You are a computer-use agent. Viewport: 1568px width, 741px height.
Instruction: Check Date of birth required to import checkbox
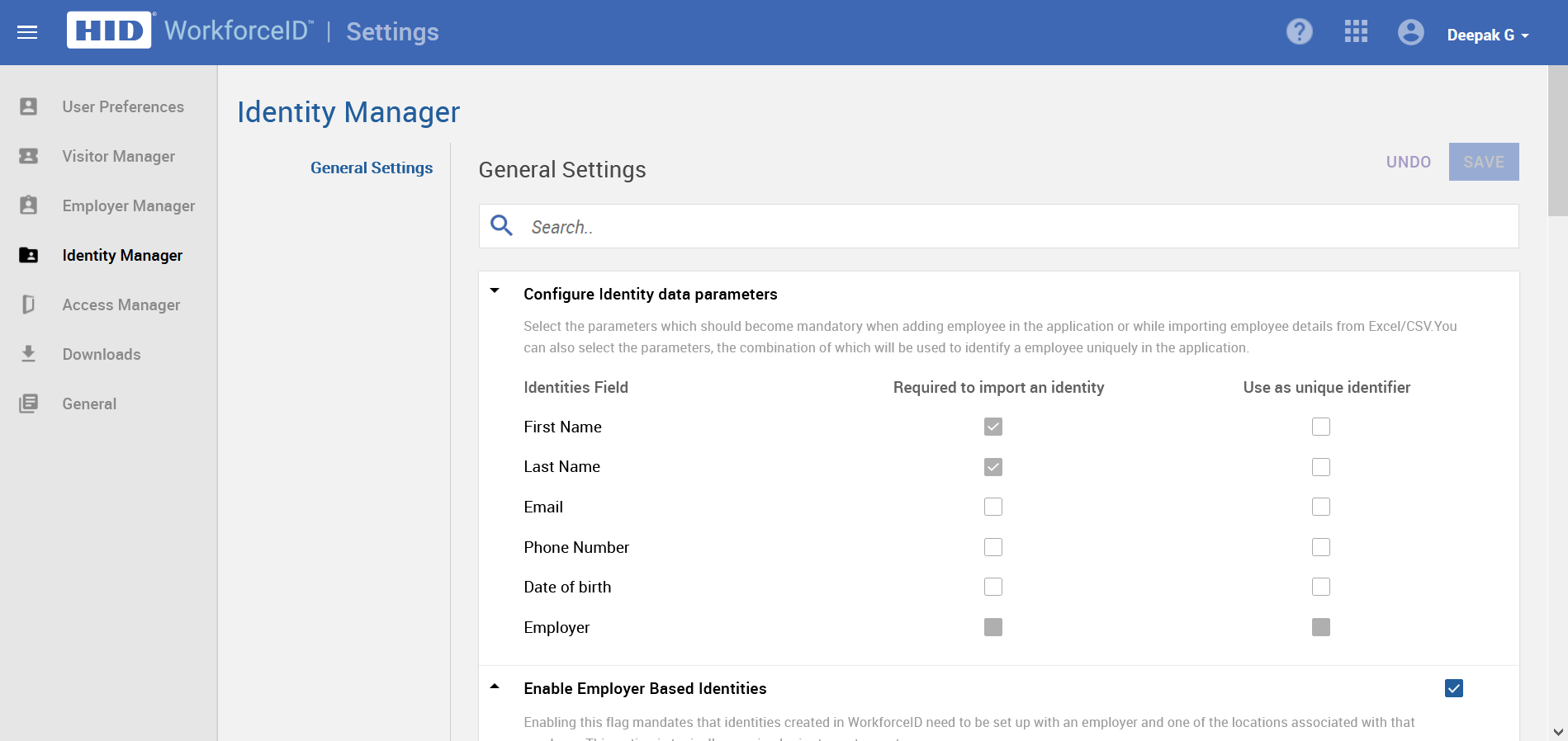point(993,587)
